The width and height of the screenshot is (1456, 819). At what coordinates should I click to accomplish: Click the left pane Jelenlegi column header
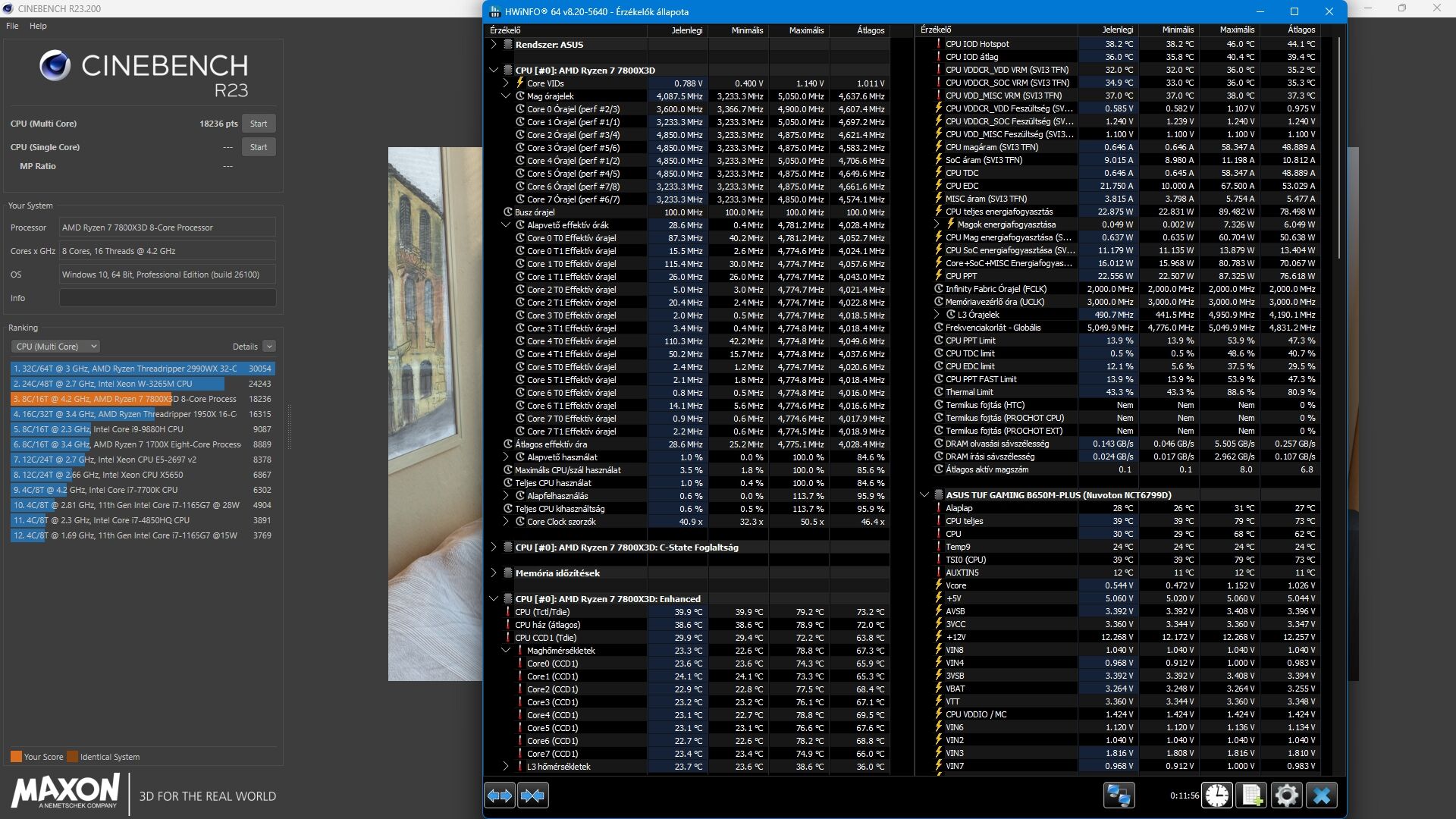click(x=678, y=30)
